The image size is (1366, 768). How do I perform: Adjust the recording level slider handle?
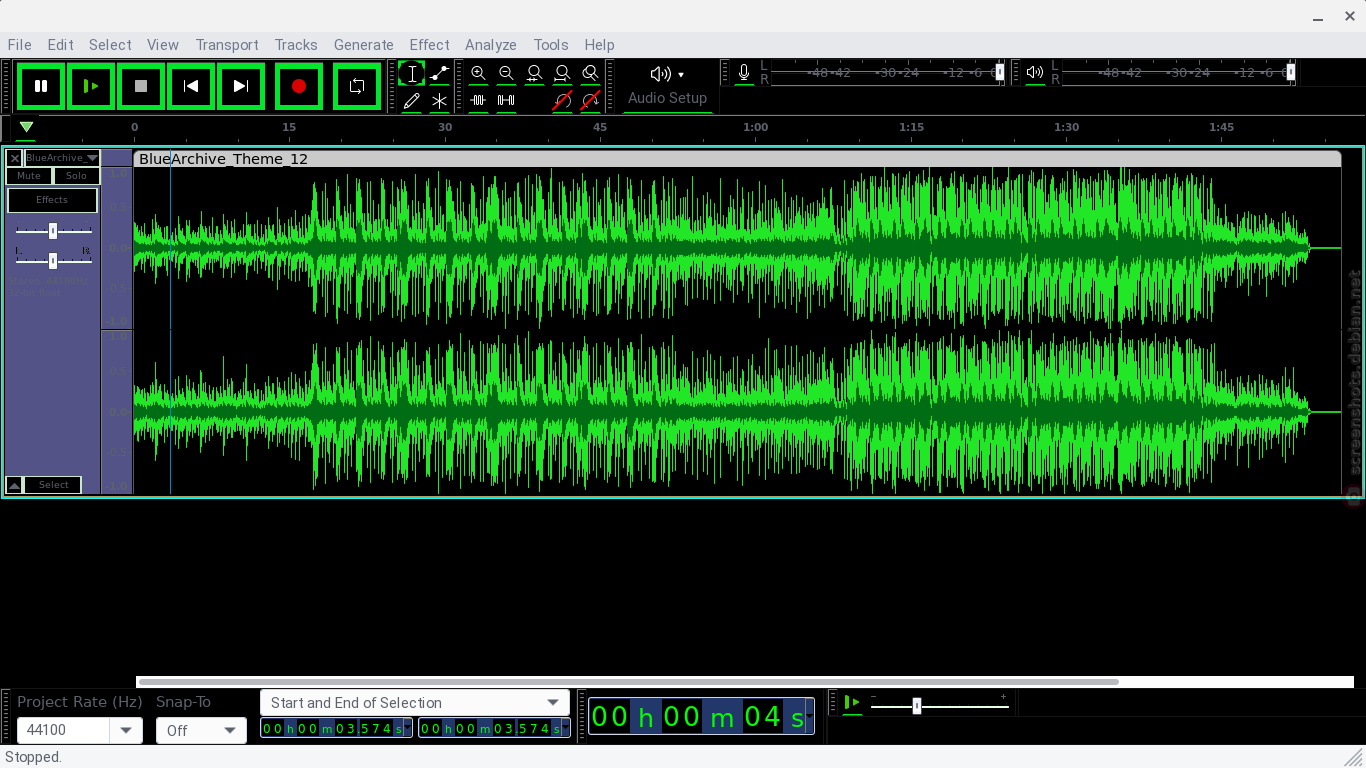click(x=1000, y=72)
